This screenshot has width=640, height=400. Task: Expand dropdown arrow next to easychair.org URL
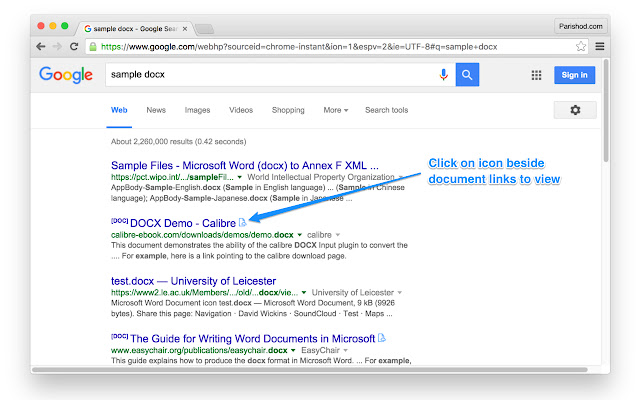pos(293,350)
